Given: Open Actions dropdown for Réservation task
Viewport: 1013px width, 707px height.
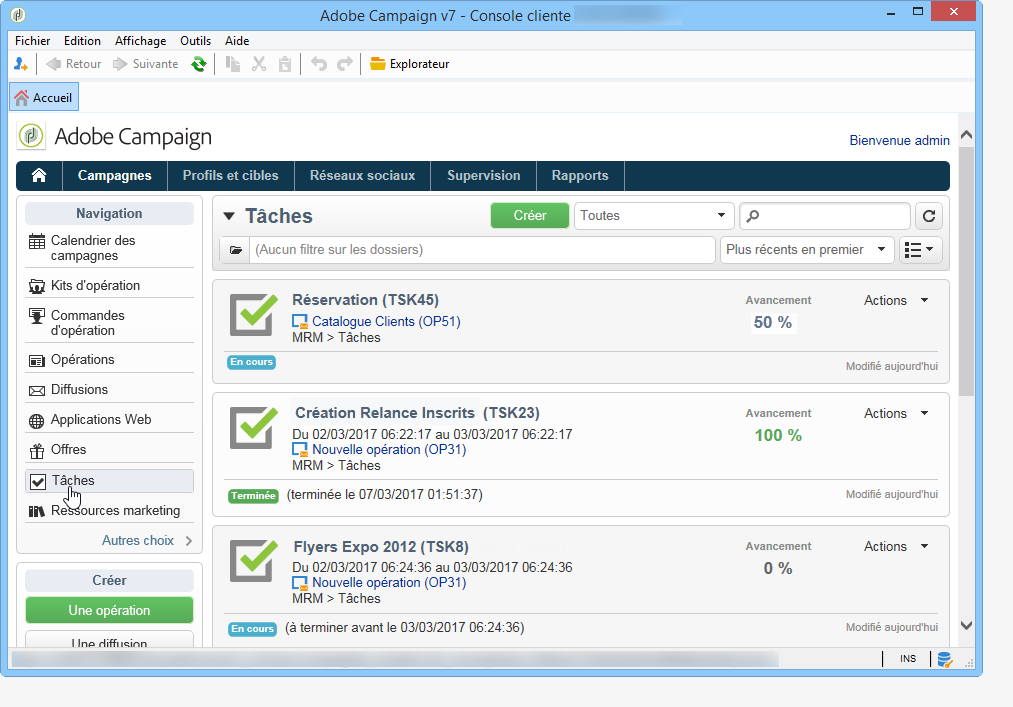Looking at the screenshot, I should (x=896, y=301).
